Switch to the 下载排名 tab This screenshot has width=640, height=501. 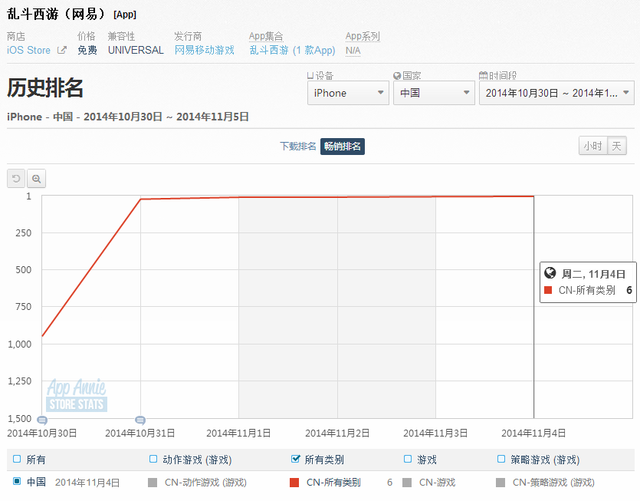(297, 146)
